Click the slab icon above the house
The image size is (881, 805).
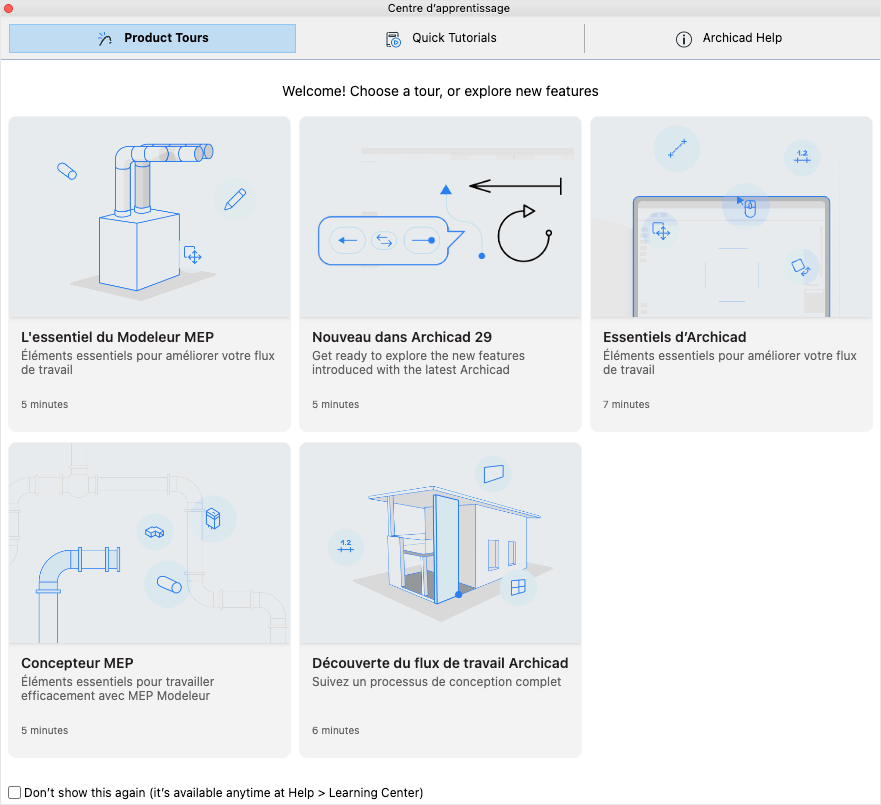493,474
